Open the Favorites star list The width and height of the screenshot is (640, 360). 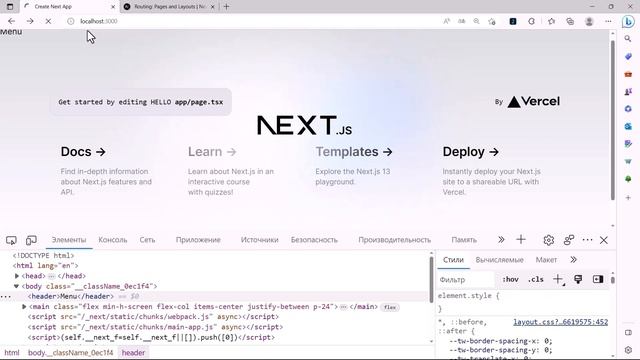551,21
